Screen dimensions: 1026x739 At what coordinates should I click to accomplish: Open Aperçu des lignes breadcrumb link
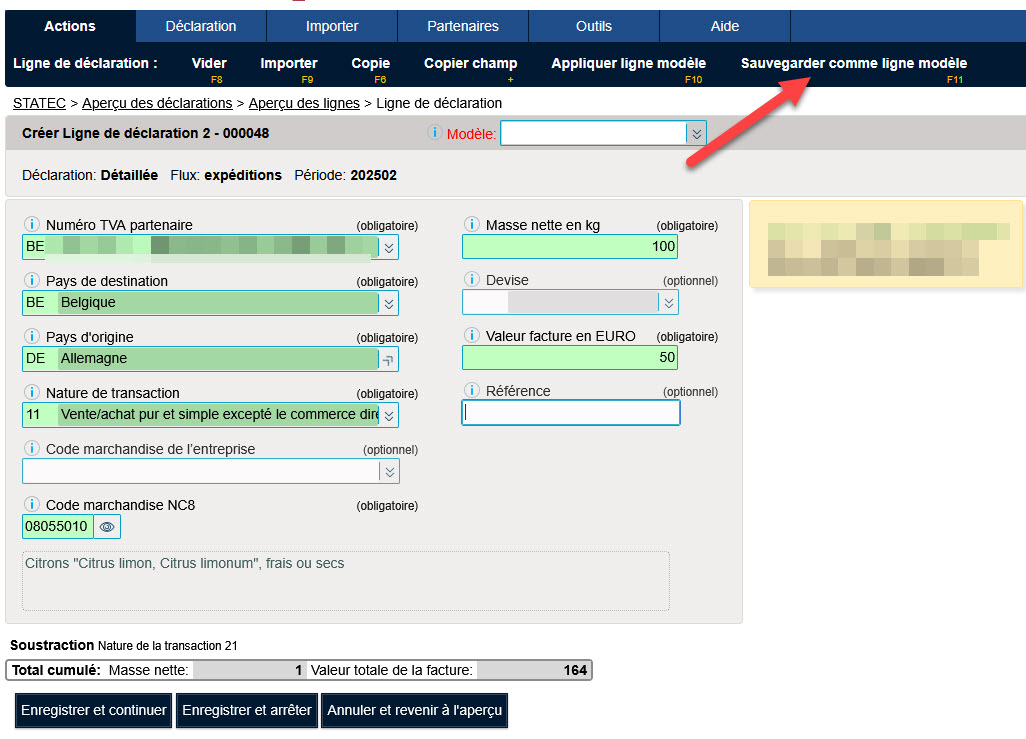(x=304, y=103)
